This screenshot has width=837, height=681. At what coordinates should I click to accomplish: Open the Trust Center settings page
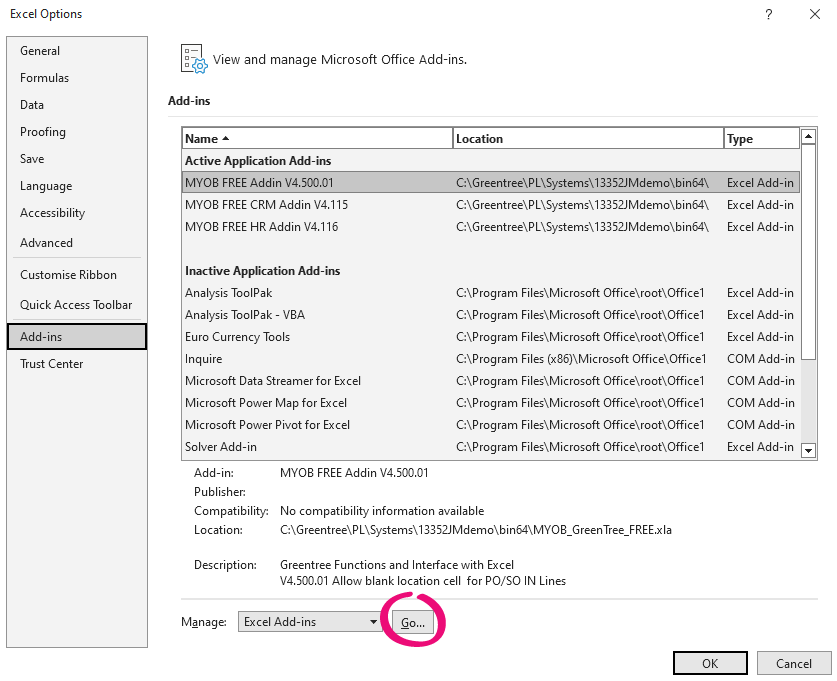[51, 364]
